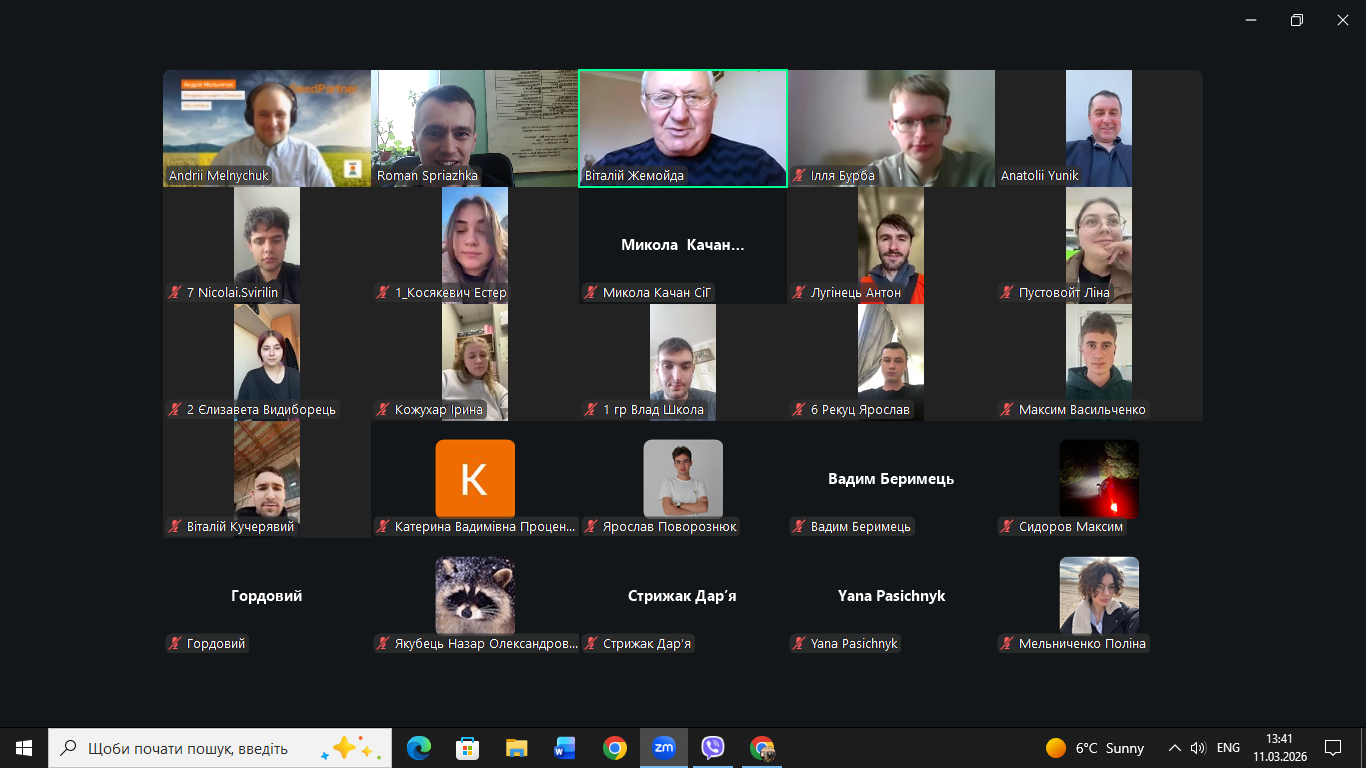The width and height of the screenshot is (1366, 768).
Task: Select Roman Spriazhka's video tile
Action: (x=475, y=128)
